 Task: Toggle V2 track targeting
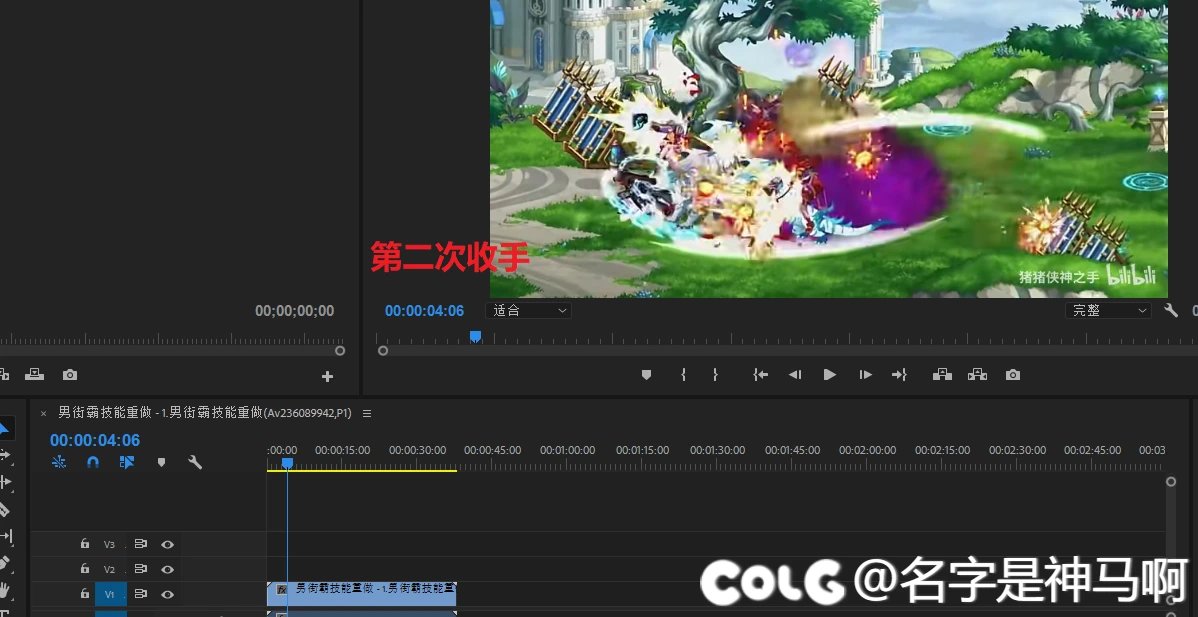[109, 570]
